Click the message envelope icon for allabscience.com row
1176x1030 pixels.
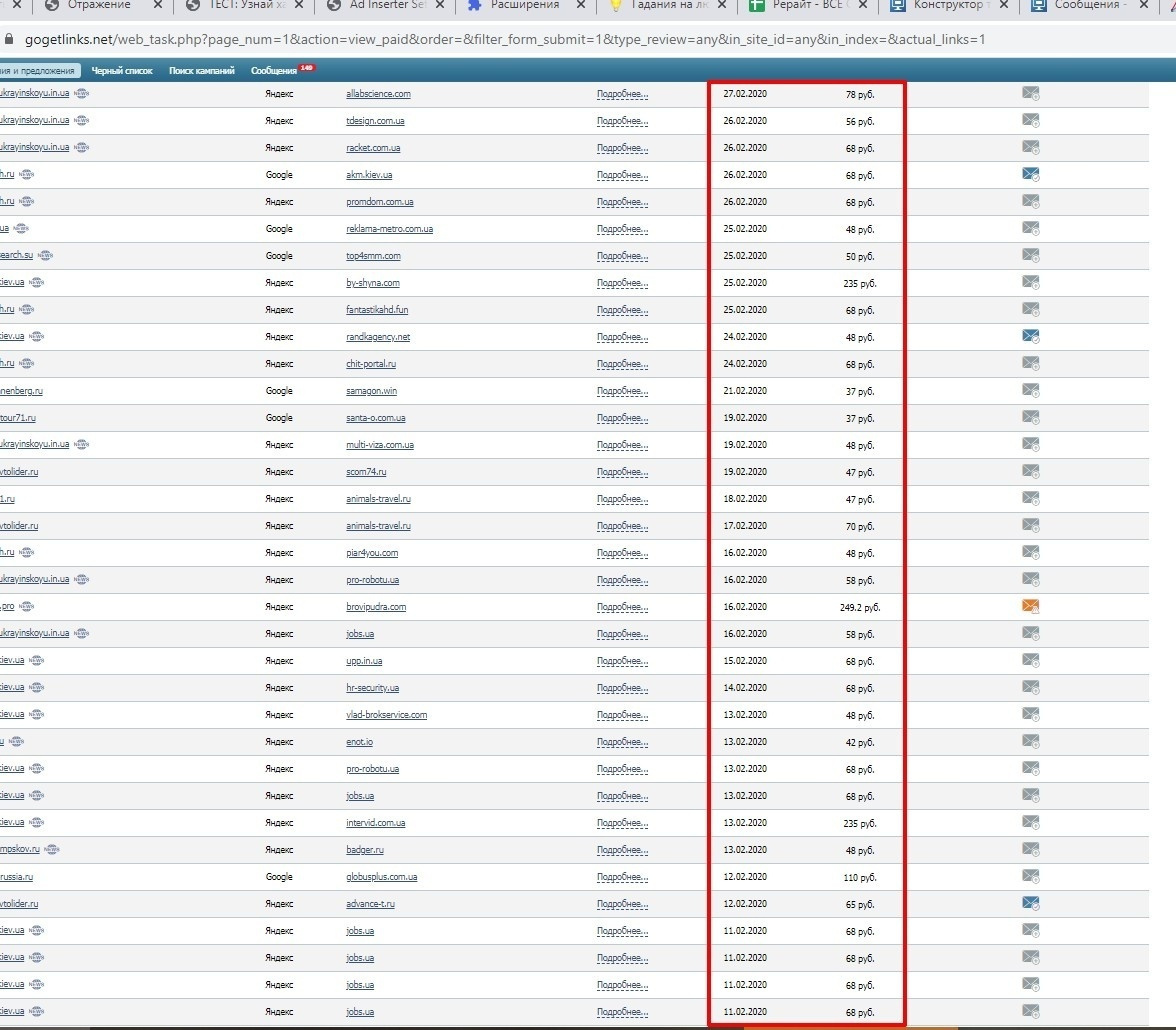[x=1030, y=94]
